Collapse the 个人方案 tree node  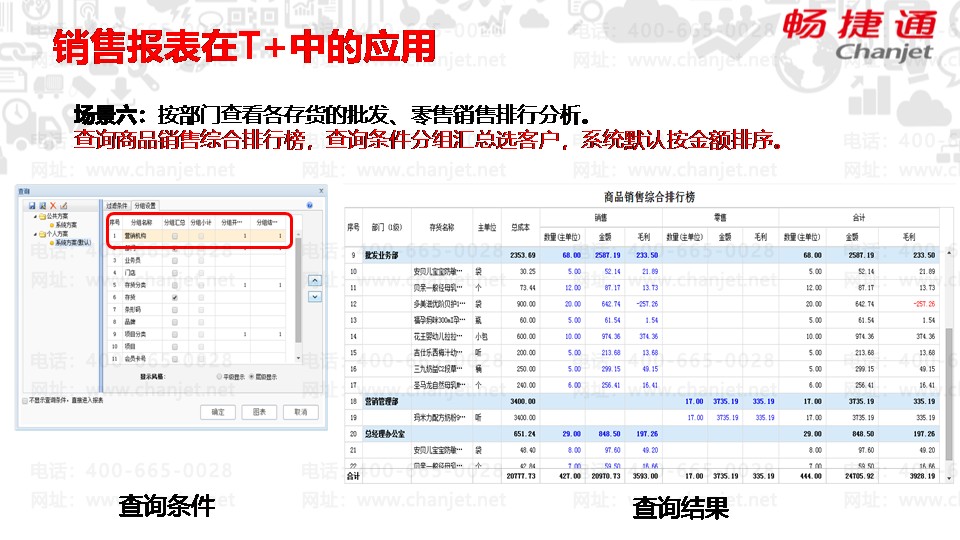(35, 234)
